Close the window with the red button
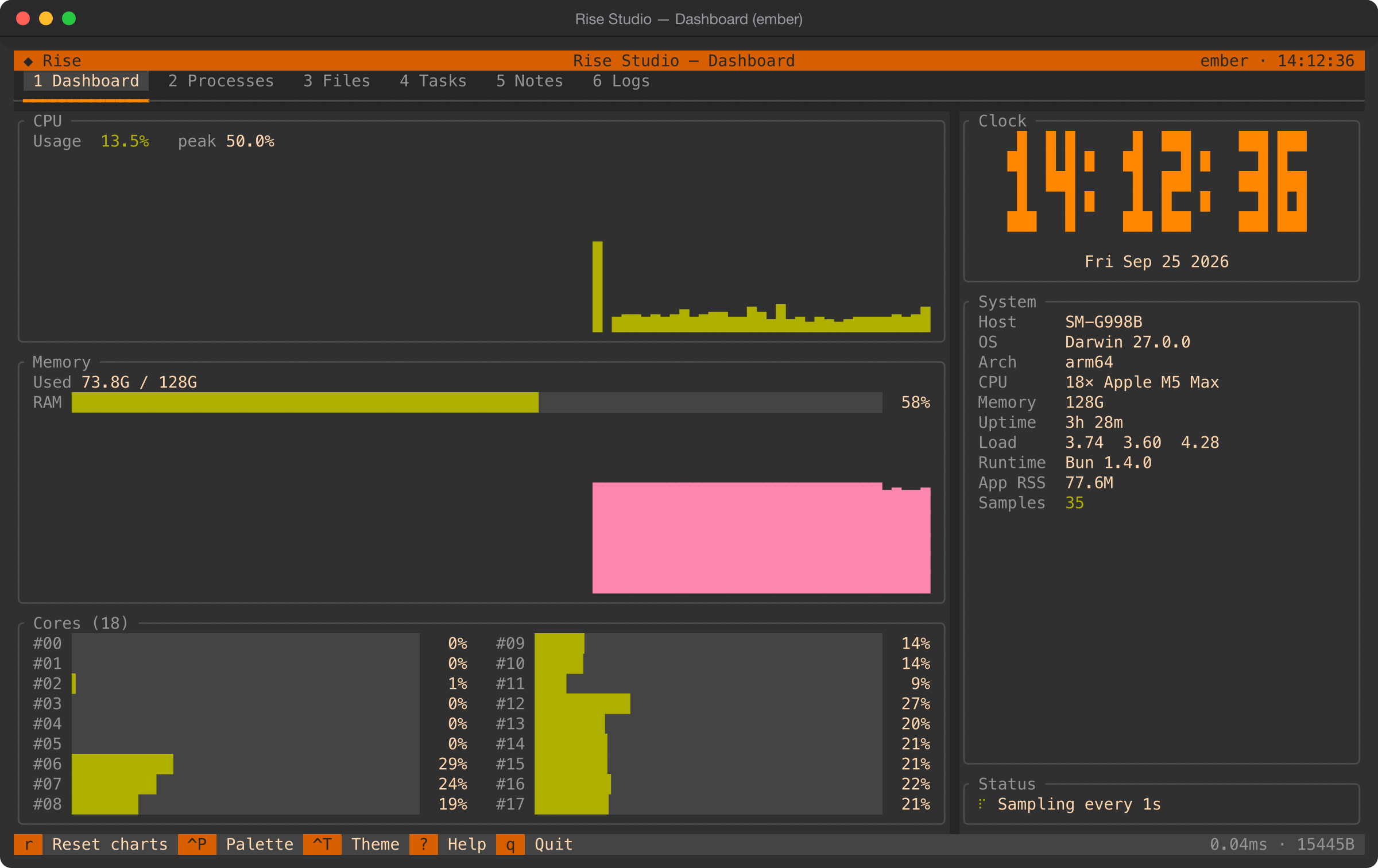Image resolution: width=1378 pixels, height=868 pixels. 23,19
